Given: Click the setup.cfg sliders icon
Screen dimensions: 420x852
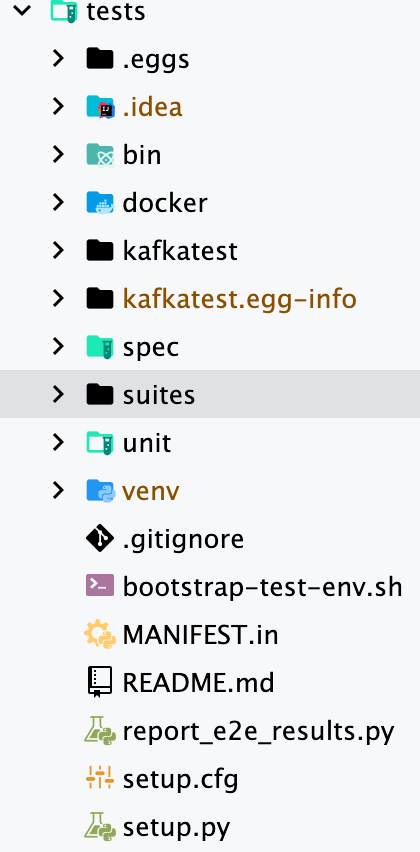Looking at the screenshot, I should click(100, 779).
